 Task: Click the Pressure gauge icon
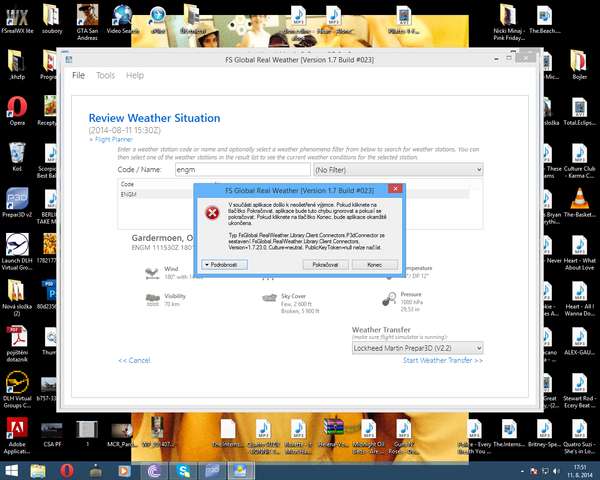click(388, 299)
